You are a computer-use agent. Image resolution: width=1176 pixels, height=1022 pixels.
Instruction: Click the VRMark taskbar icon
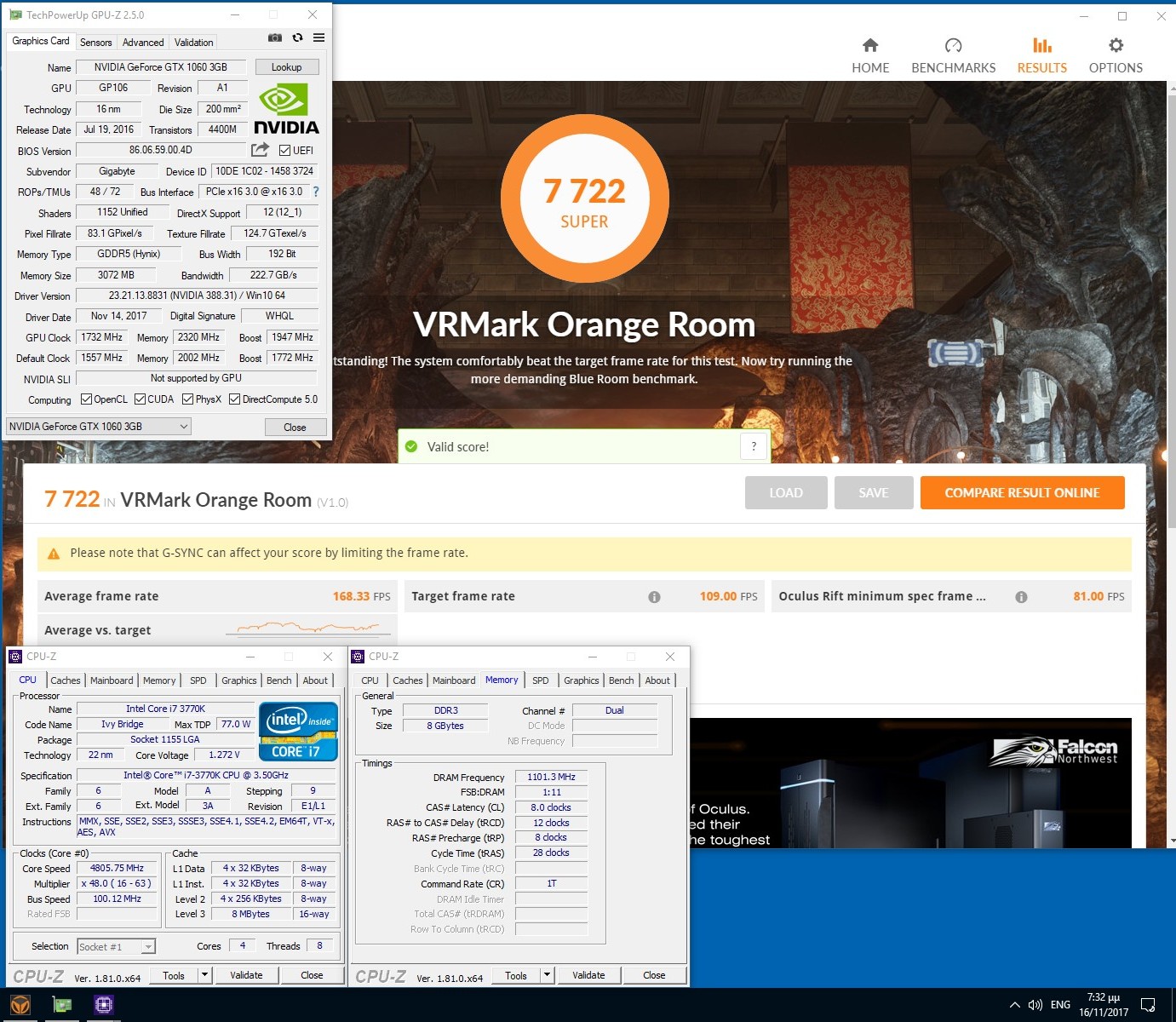tap(21, 1005)
